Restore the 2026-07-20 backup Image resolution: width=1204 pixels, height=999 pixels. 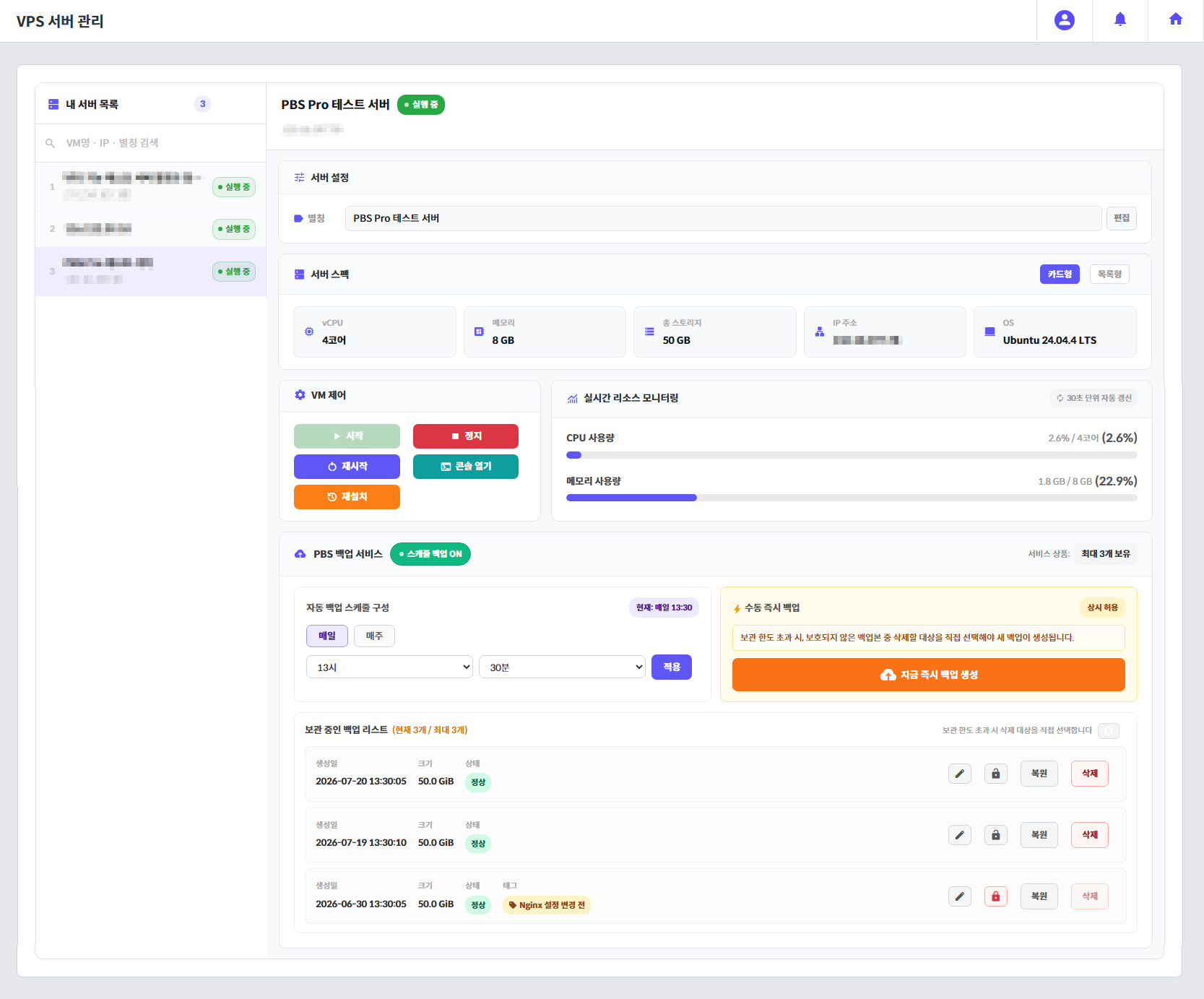(1039, 774)
